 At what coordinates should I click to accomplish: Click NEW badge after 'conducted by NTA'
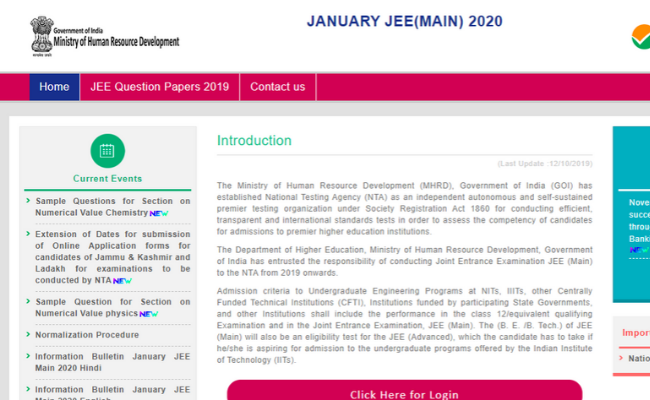click(x=122, y=281)
